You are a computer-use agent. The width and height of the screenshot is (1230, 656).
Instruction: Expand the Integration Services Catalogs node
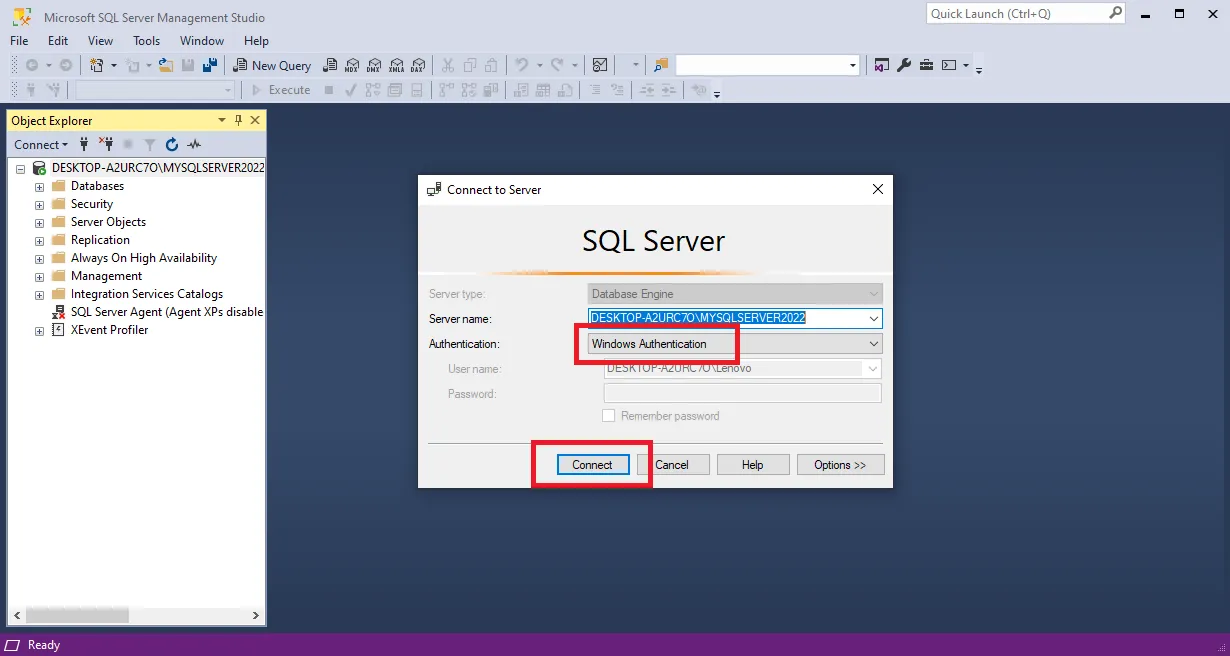[39, 295]
